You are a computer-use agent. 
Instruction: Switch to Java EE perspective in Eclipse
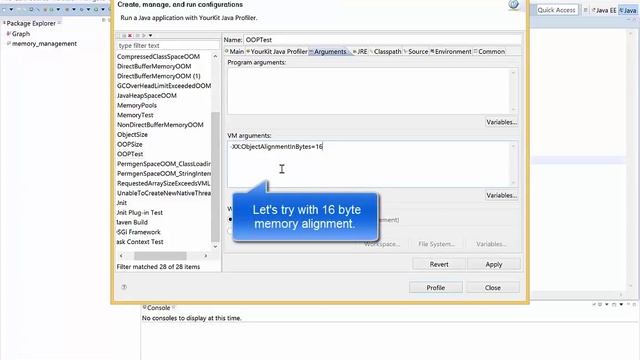click(604, 11)
